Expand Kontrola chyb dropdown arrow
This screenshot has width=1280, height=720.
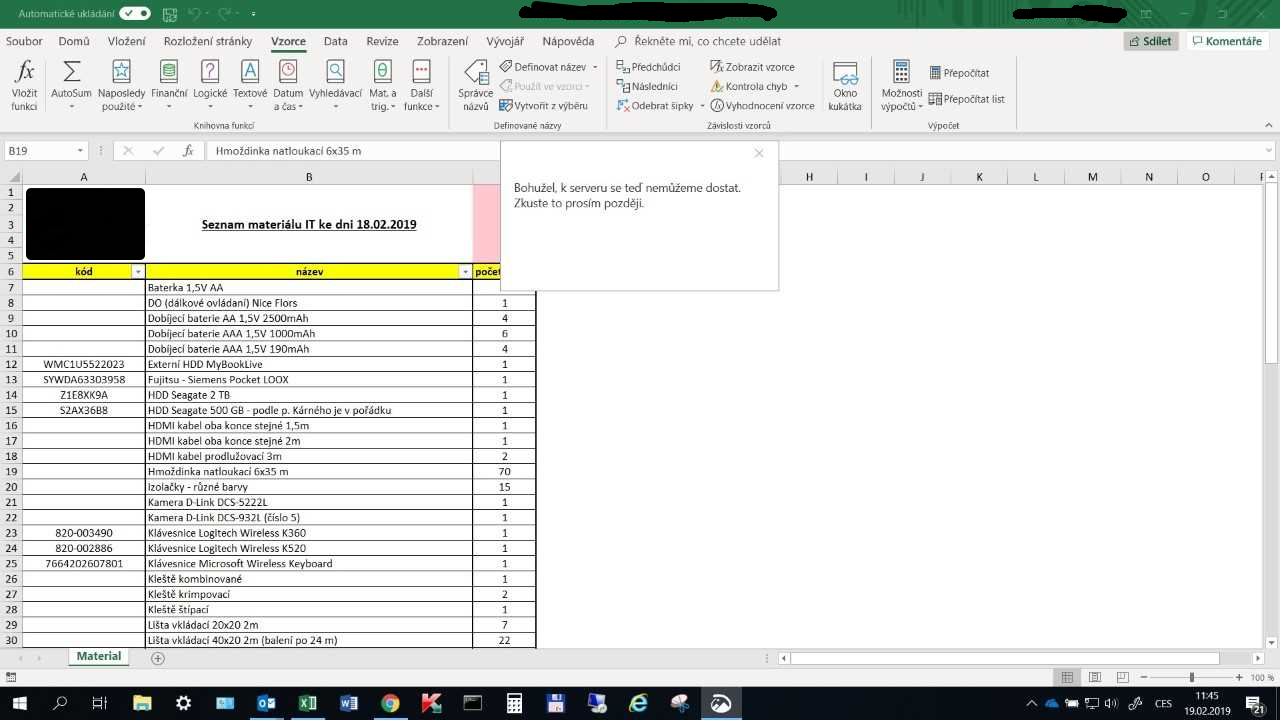coord(796,86)
